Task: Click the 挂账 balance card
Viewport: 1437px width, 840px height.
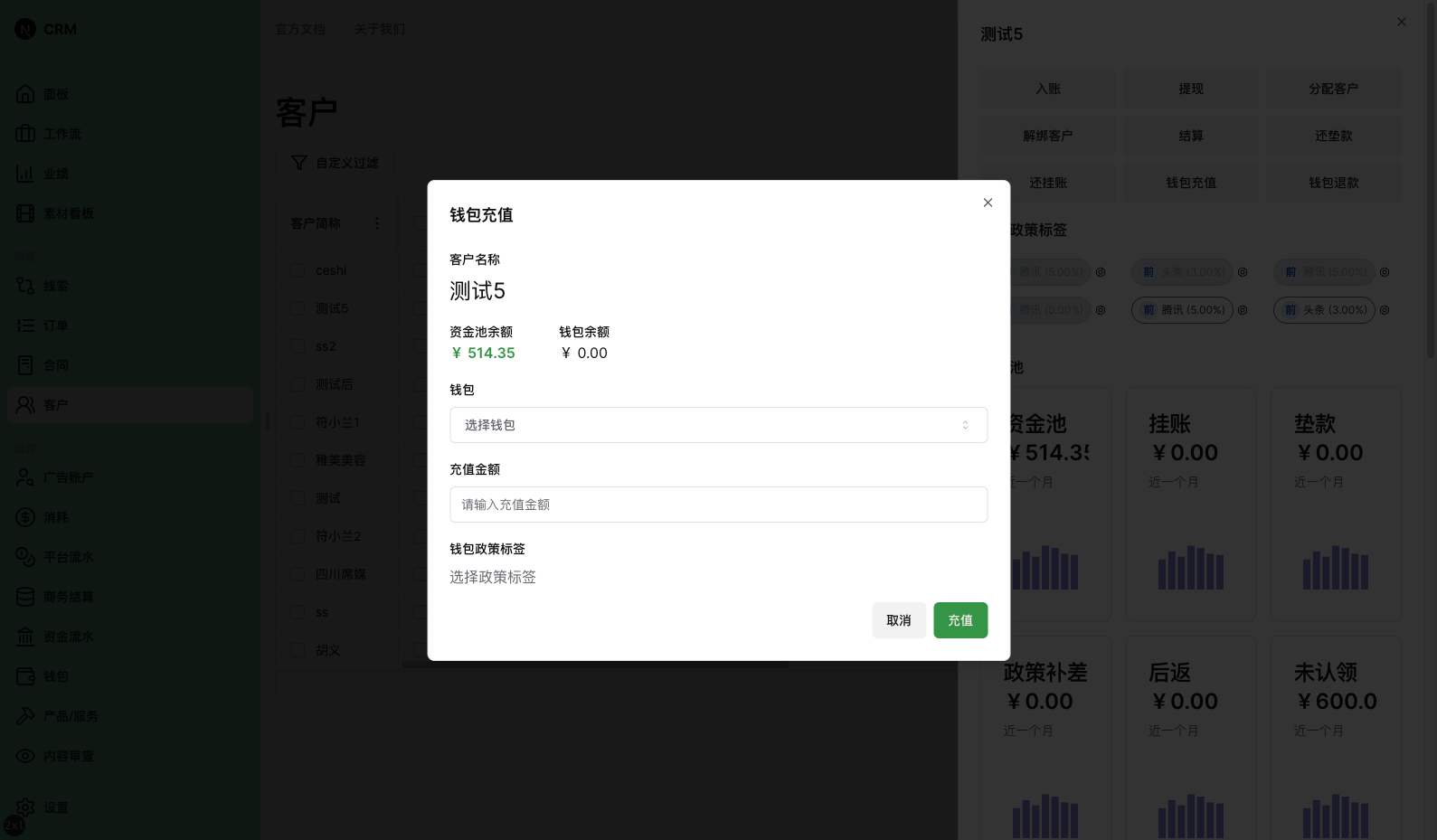Action: pyautogui.click(x=1191, y=505)
